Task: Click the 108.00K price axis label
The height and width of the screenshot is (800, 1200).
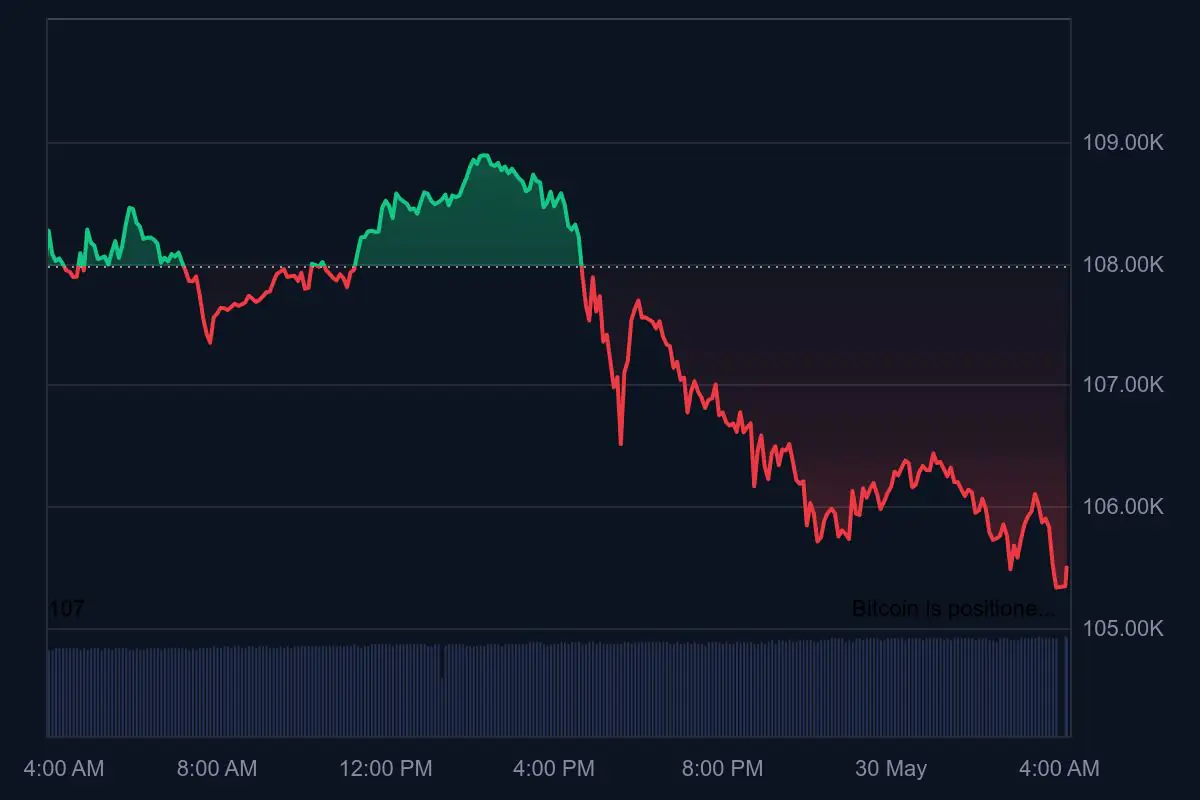Action: pyautogui.click(x=1123, y=265)
